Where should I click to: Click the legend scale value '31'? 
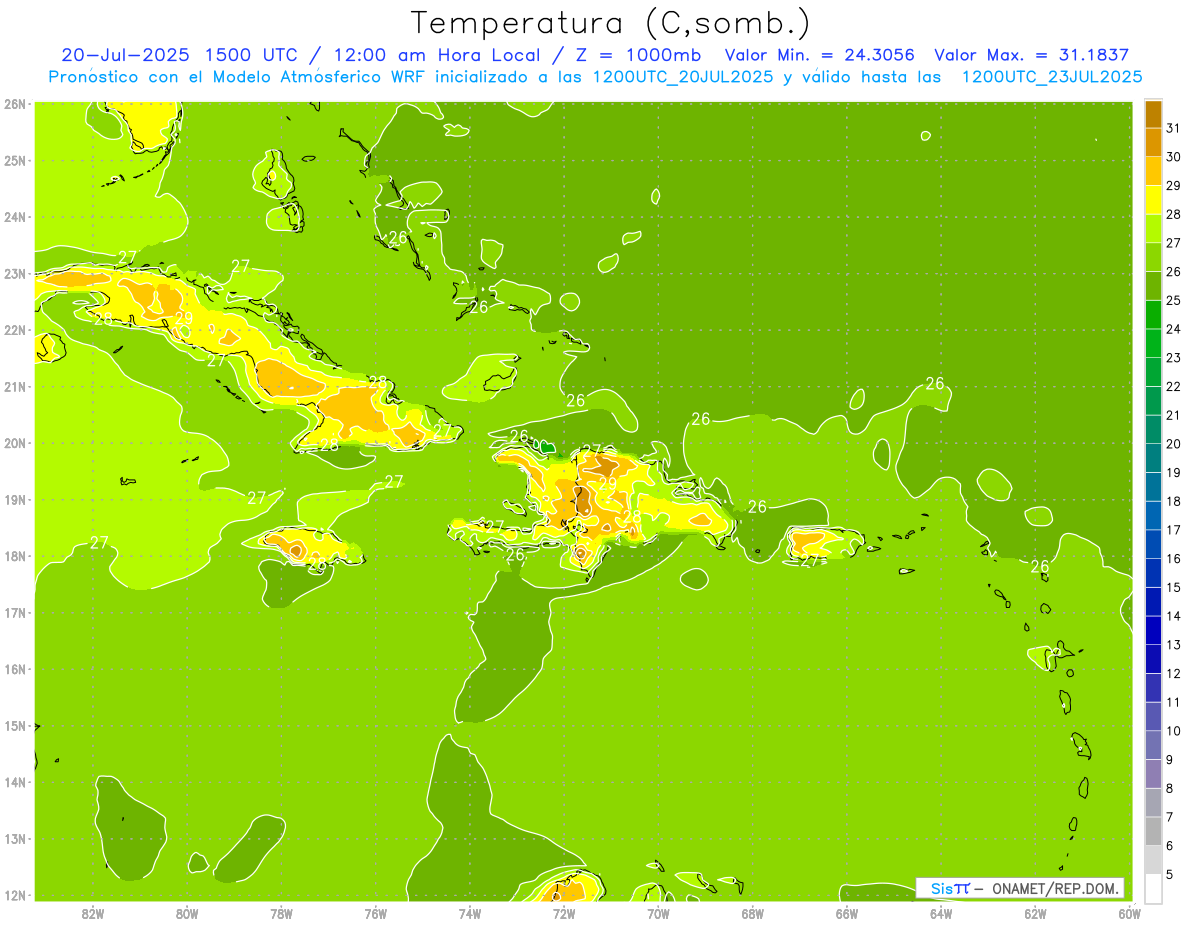[x=1174, y=128]
